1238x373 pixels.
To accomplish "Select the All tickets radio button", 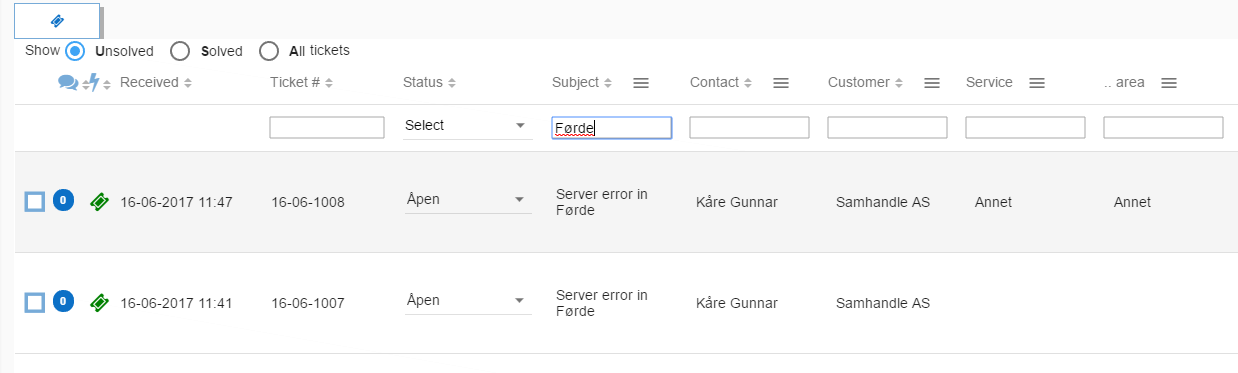I will (x=268, y=50).
